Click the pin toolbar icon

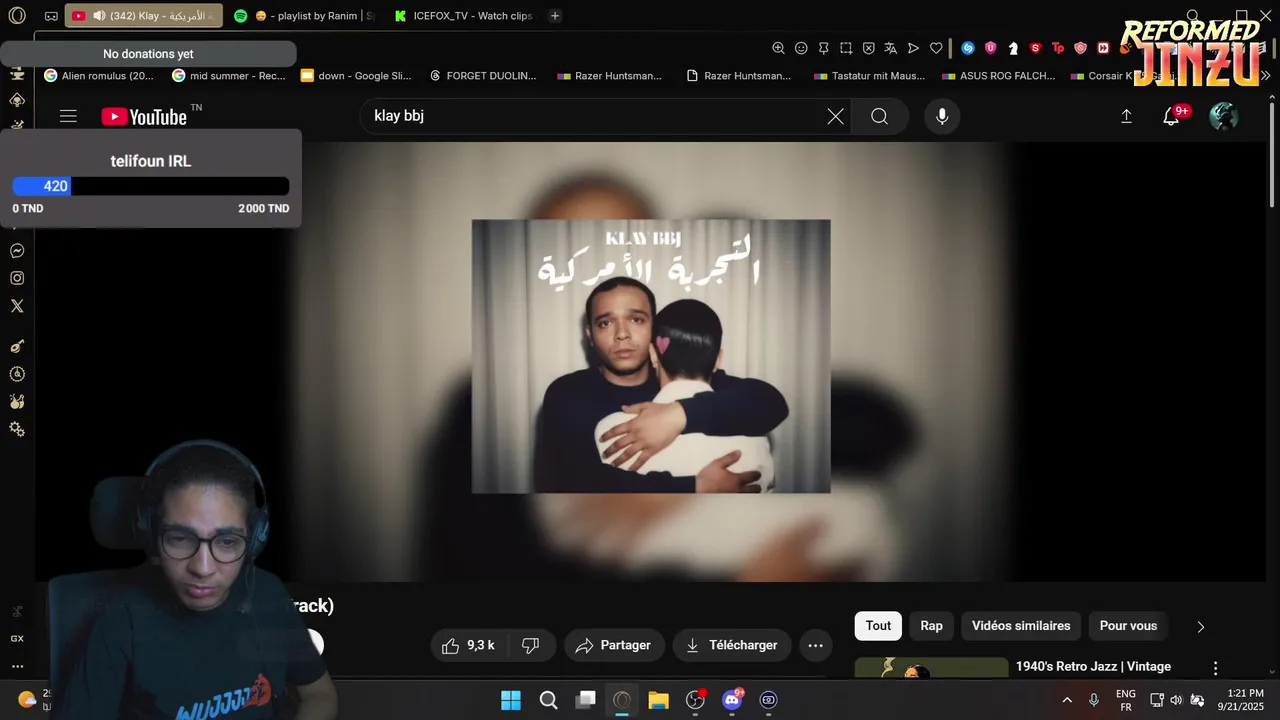(x=823, y=48)
